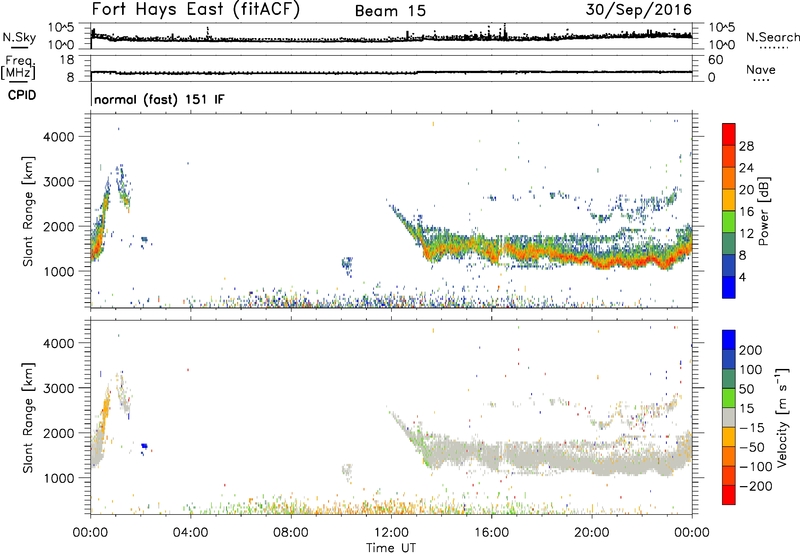Screen dimensions: 800x554
Task: Select the "Beam 15" heading
Action: coord(390,11)
